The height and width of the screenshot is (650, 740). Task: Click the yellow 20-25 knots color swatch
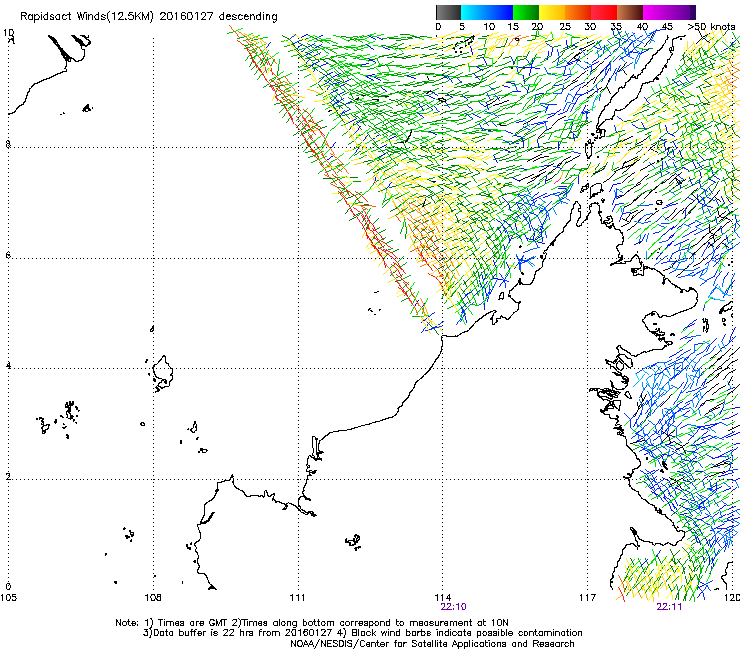click(552, 12)
